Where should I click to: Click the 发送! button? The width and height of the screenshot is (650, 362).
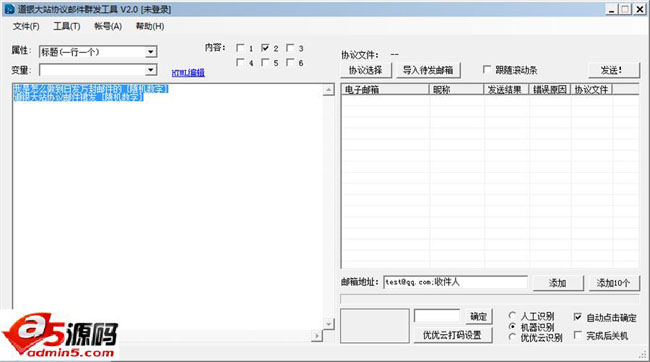[x=613, y=70]
